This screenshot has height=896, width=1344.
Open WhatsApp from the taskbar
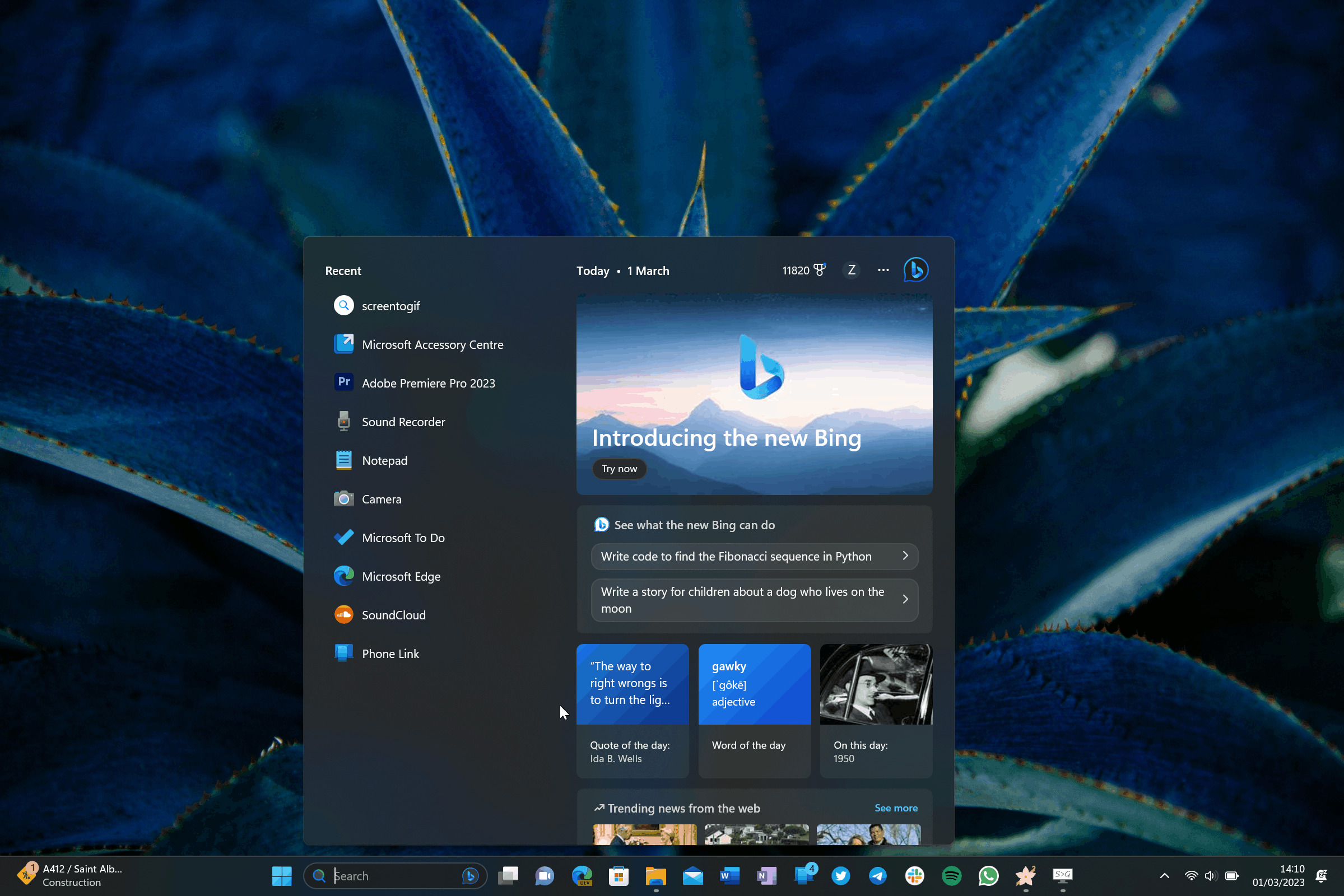[988, 875]
